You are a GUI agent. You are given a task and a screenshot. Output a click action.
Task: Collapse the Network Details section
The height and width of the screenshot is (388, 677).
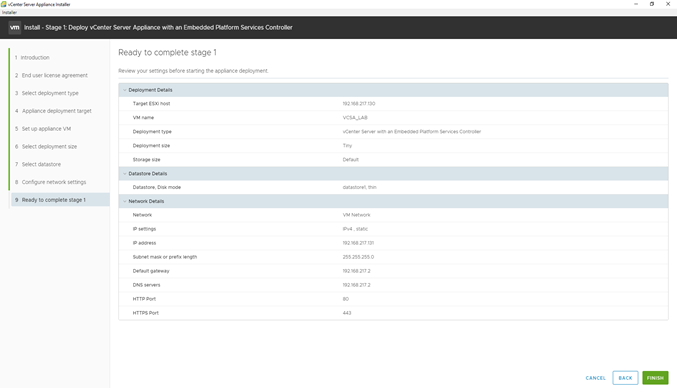coord(125,202)
